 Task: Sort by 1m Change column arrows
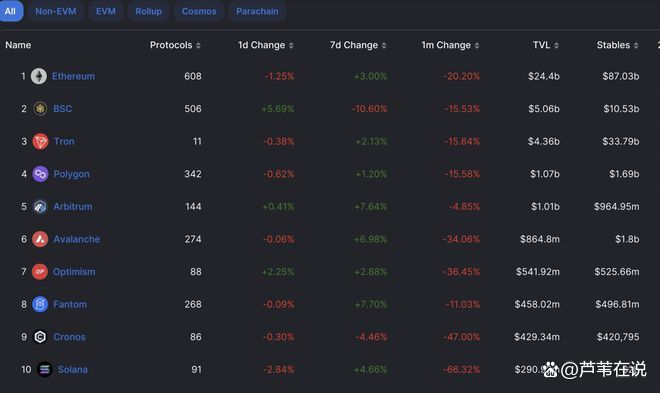click(476, 45)
